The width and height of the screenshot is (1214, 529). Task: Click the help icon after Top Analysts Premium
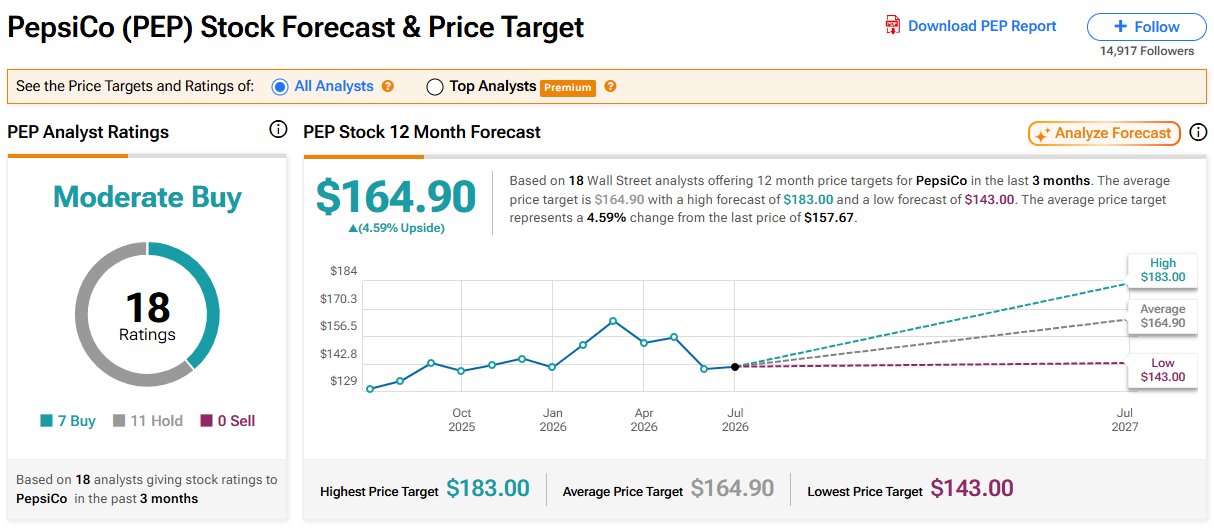(611, 87)
